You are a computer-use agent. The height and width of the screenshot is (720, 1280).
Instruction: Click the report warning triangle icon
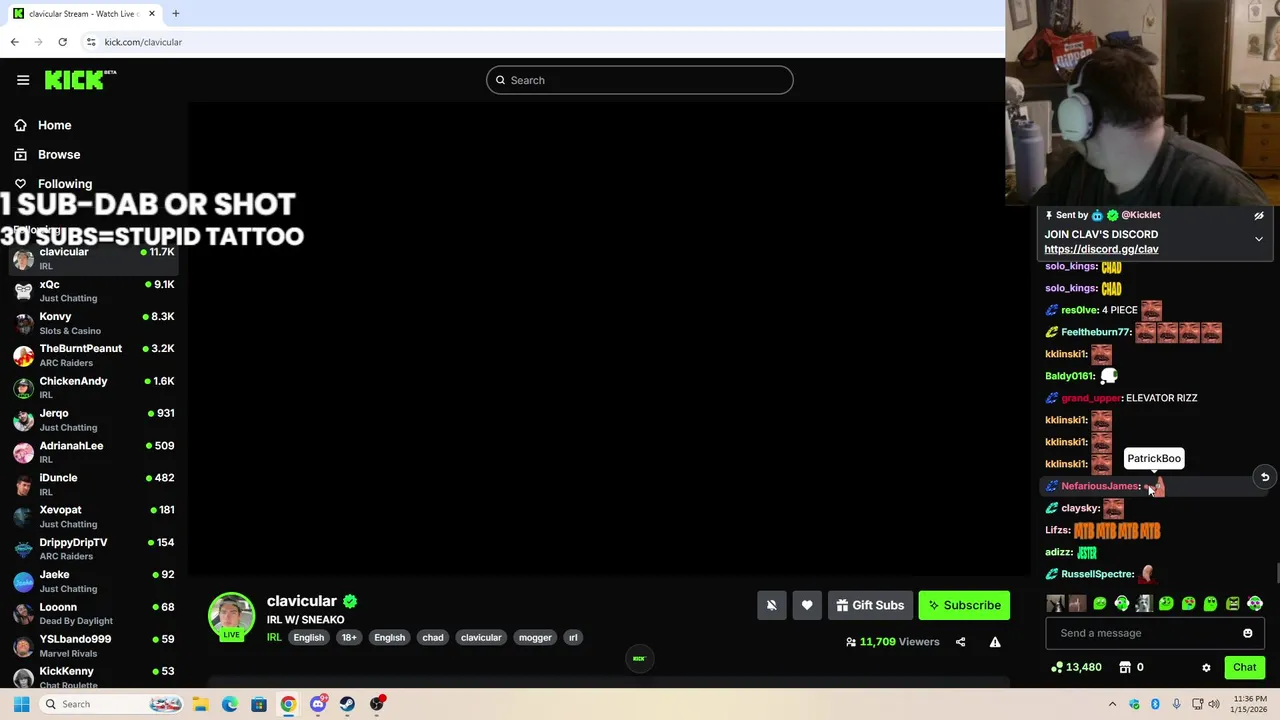point(995,642)
